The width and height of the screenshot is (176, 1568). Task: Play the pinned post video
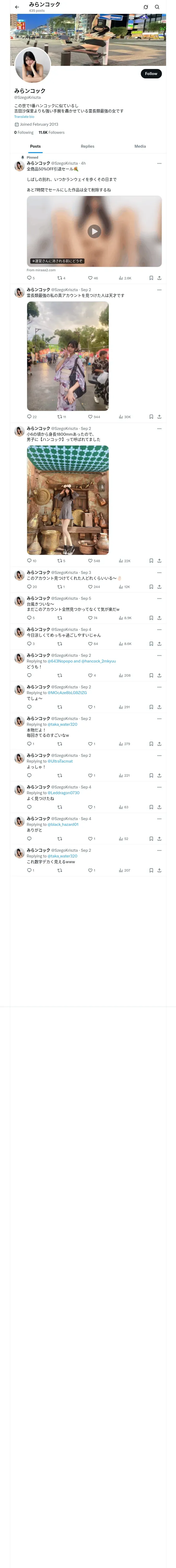(x=94, y=231)
